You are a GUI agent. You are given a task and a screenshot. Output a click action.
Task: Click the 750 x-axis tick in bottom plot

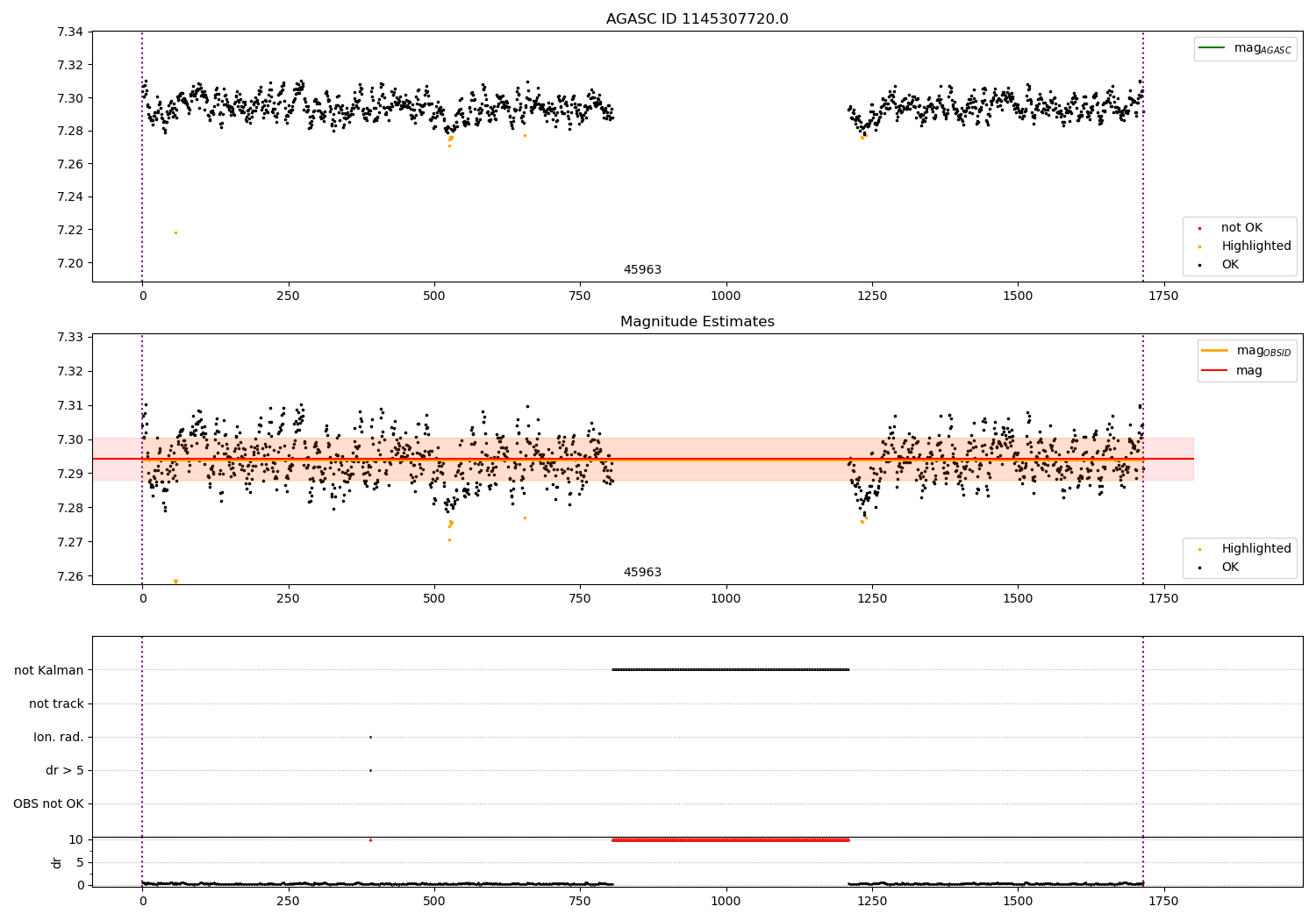pos(580,900)
